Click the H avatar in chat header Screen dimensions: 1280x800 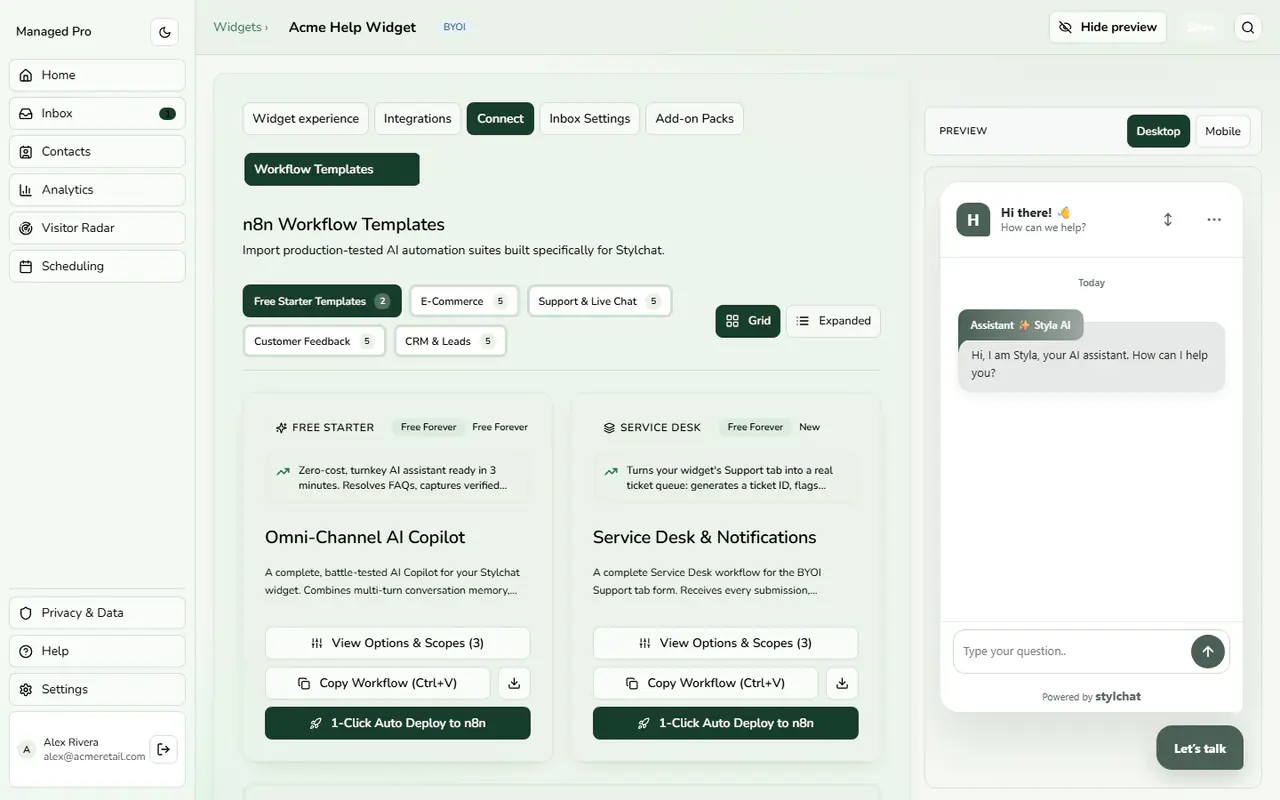coord(973,220)
